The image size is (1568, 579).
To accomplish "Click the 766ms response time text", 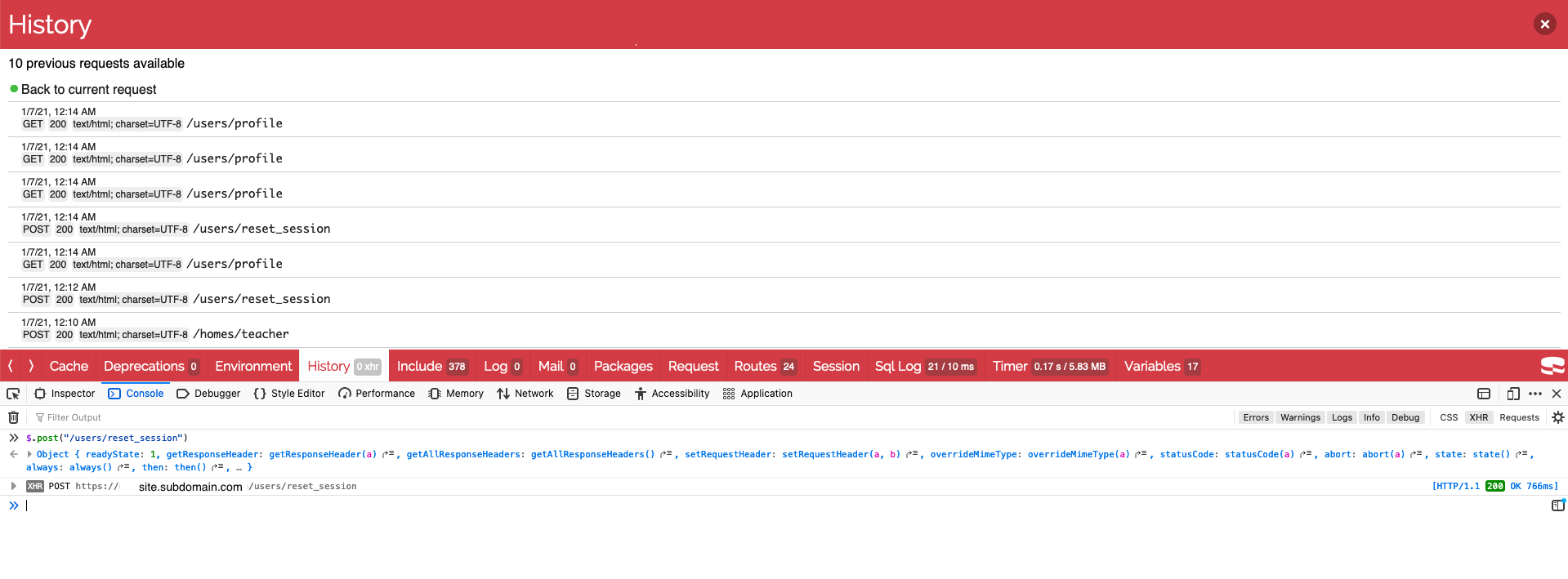I will (1542, 486).
